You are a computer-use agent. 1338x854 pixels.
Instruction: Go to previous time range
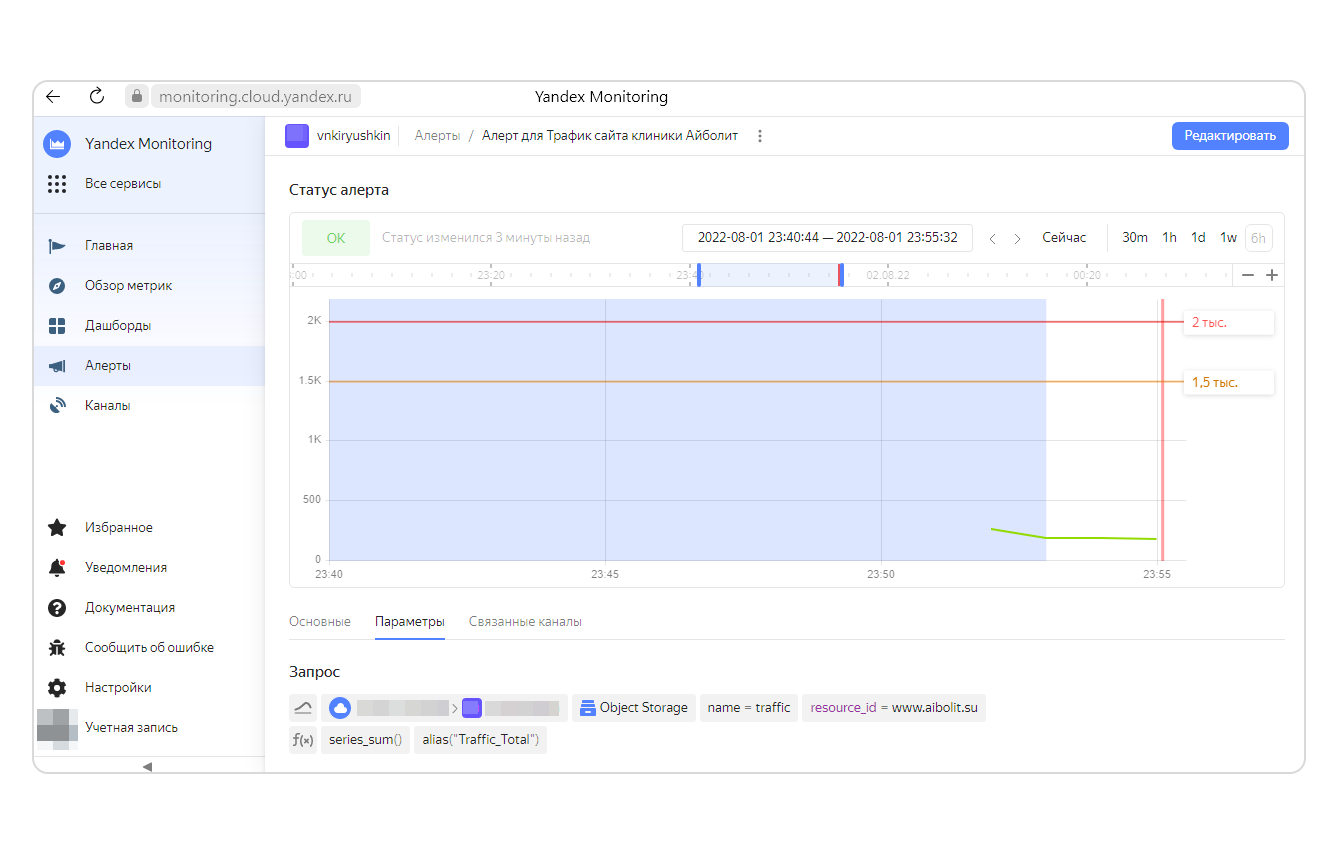pyautogui.click(x=992, y=239)
